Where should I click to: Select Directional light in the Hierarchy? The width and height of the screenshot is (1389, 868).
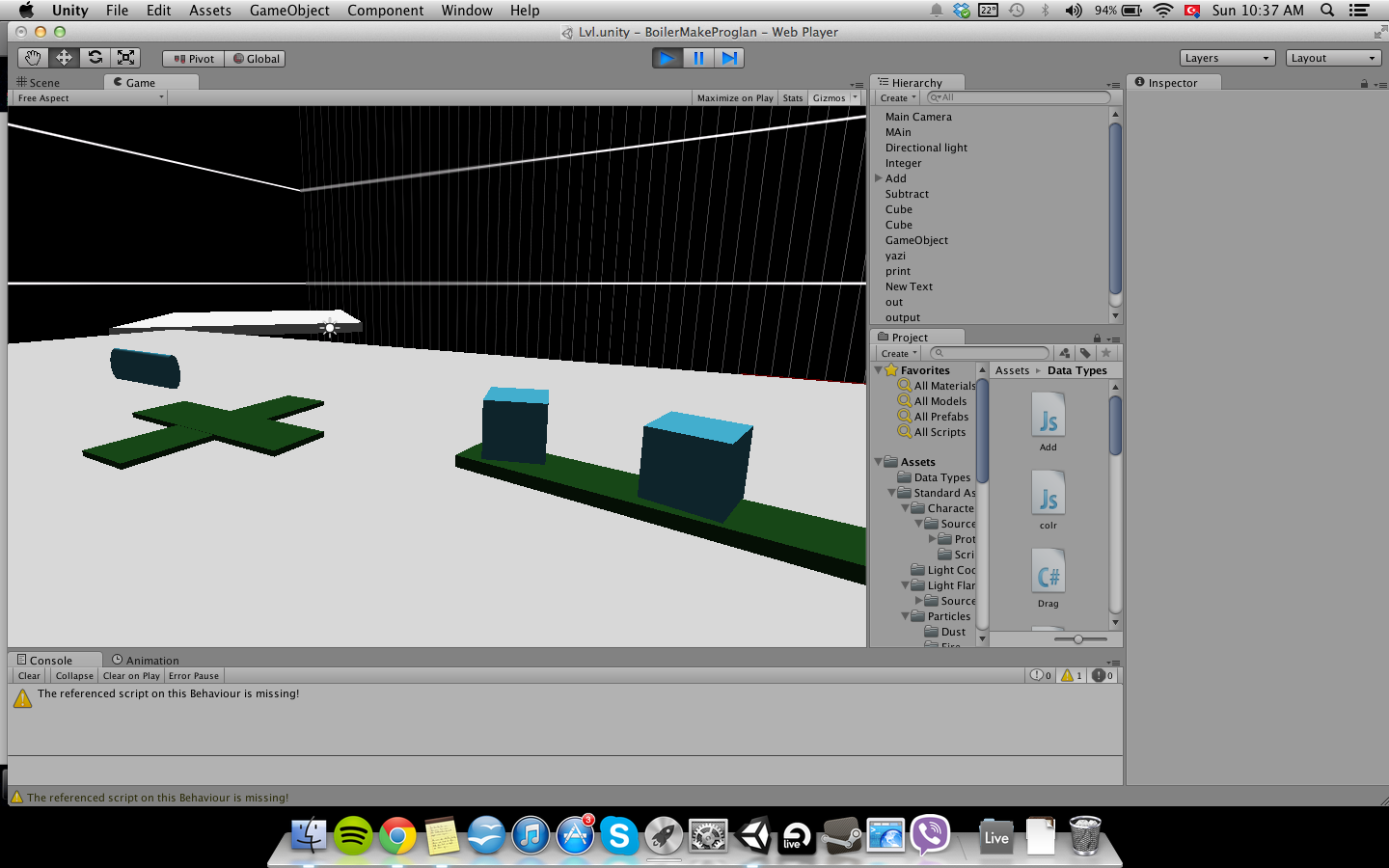coord(926,148)
